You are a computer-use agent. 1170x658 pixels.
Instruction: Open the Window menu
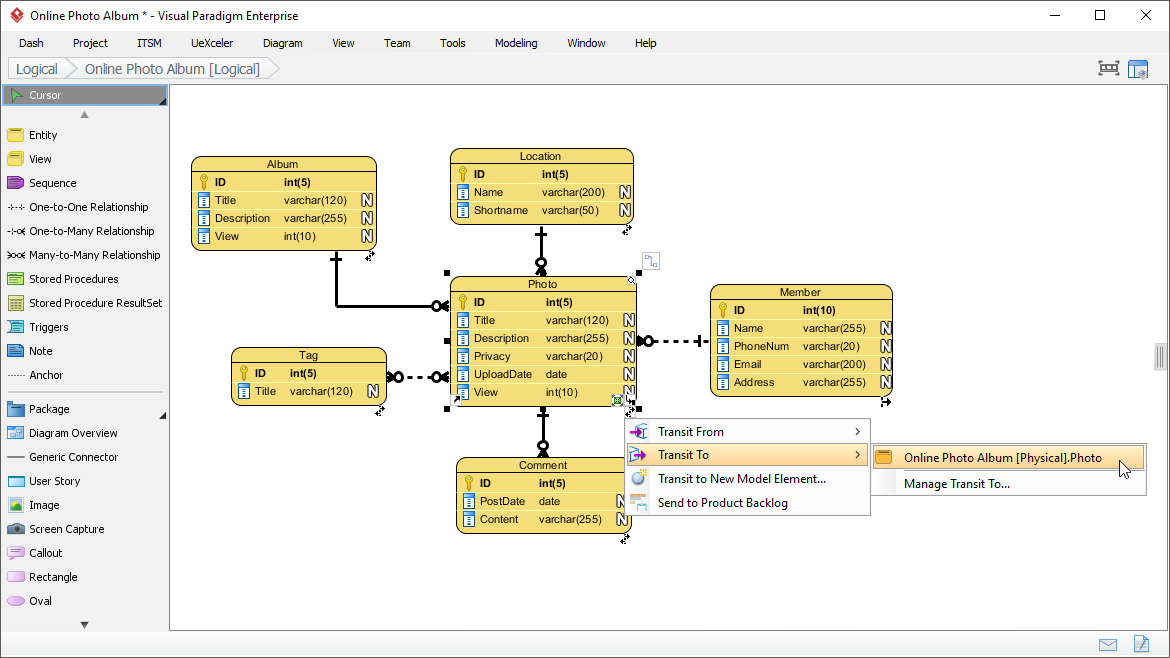tap(586, 43)
